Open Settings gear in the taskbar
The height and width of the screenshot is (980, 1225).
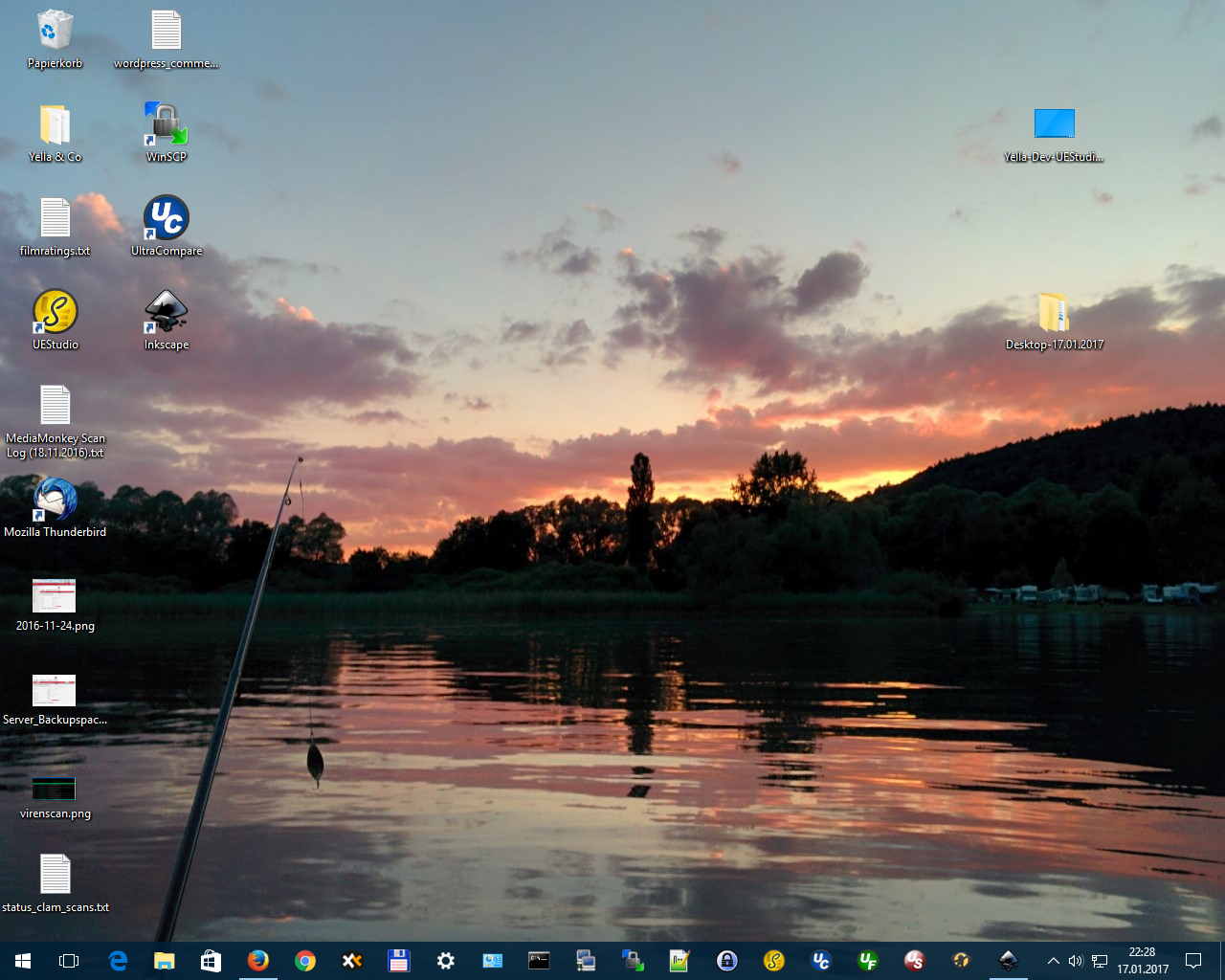point(446,961)
